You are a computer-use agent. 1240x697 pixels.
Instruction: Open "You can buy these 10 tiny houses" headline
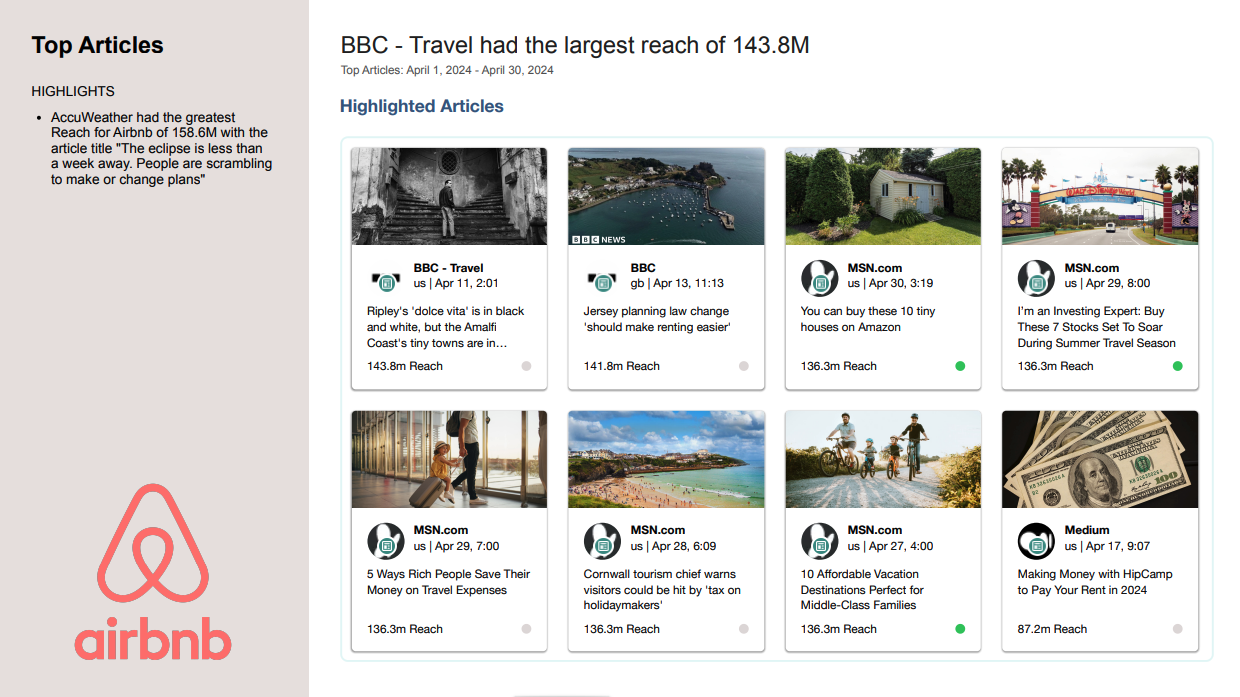coord(867,319)
